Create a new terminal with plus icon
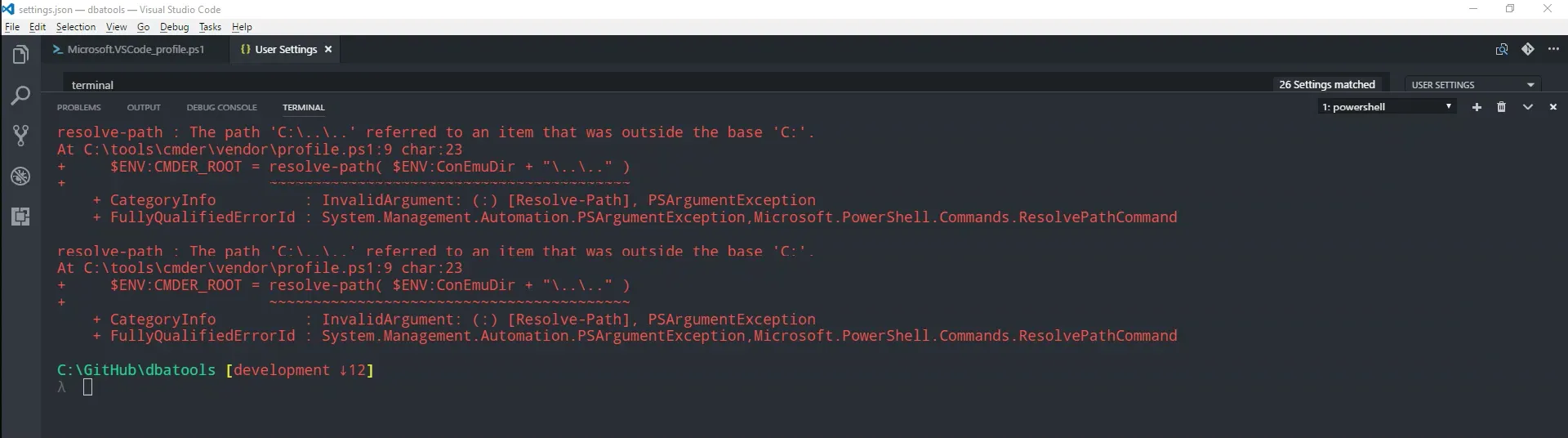 (x=1477, y=107)
